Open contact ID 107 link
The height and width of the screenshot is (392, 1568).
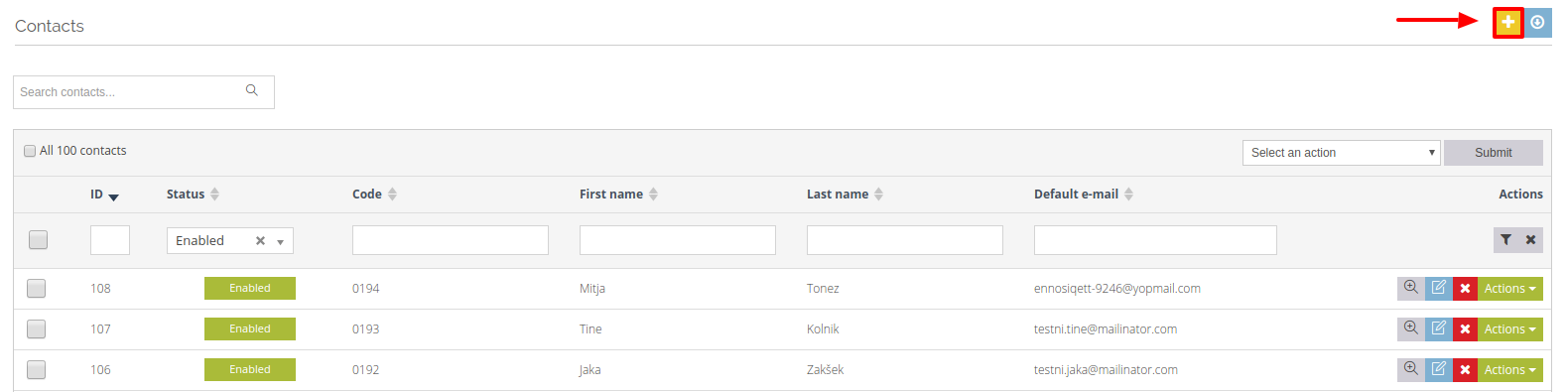(x=100, y=329)
